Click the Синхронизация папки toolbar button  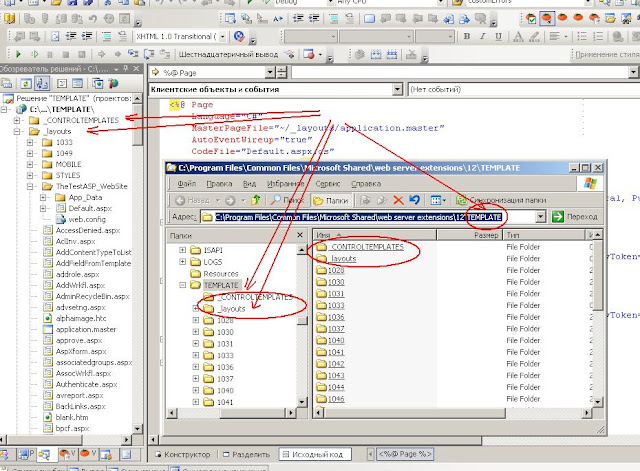pos(501,200)
